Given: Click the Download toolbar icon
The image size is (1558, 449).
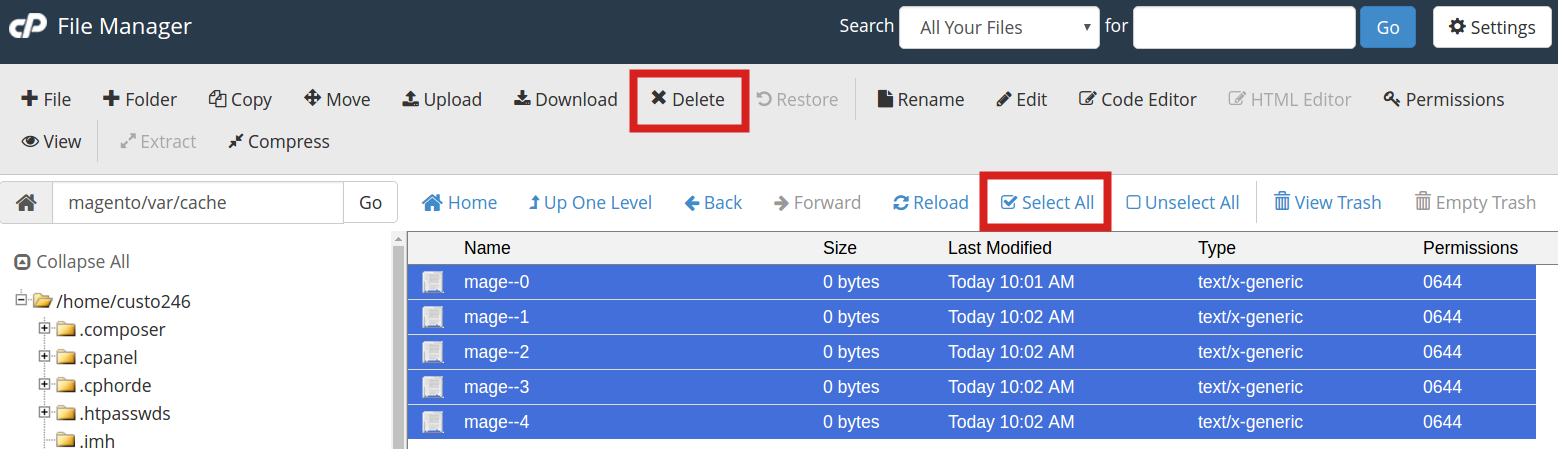Looking at the screenshot, I should [522, 99].
